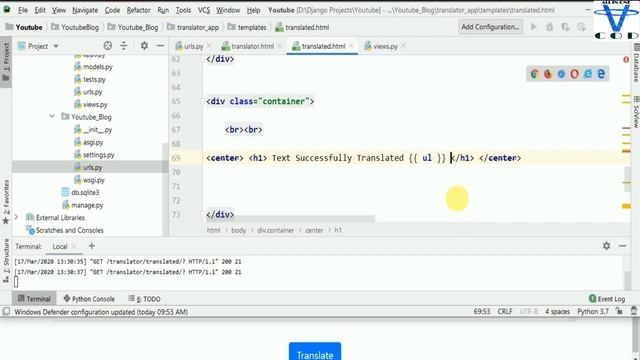Viewport: 640px width, 360px height.
Task: Open the Python Console tab
Action: (x=89, y=299)
